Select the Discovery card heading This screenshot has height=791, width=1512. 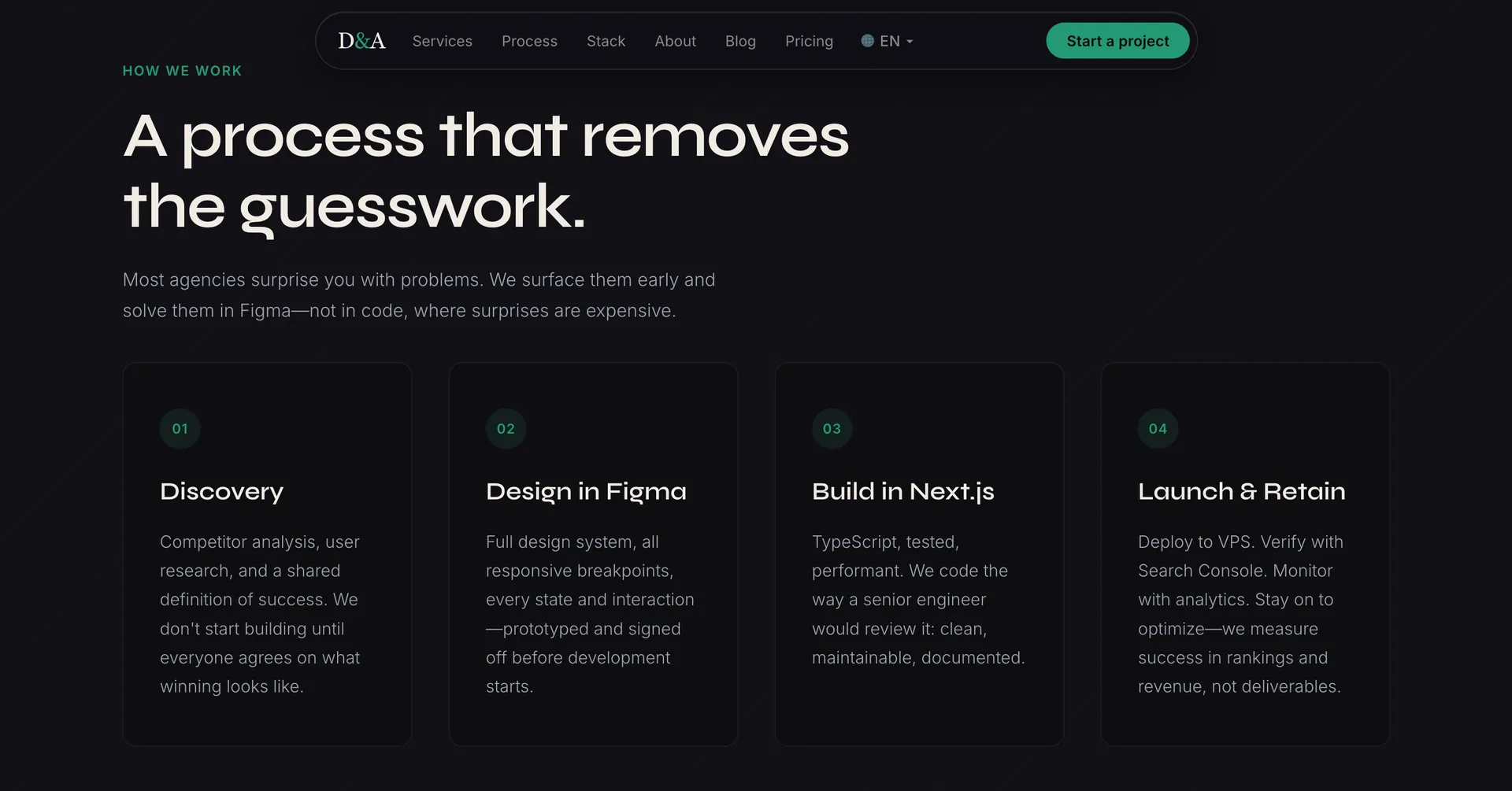pos(221,492)
